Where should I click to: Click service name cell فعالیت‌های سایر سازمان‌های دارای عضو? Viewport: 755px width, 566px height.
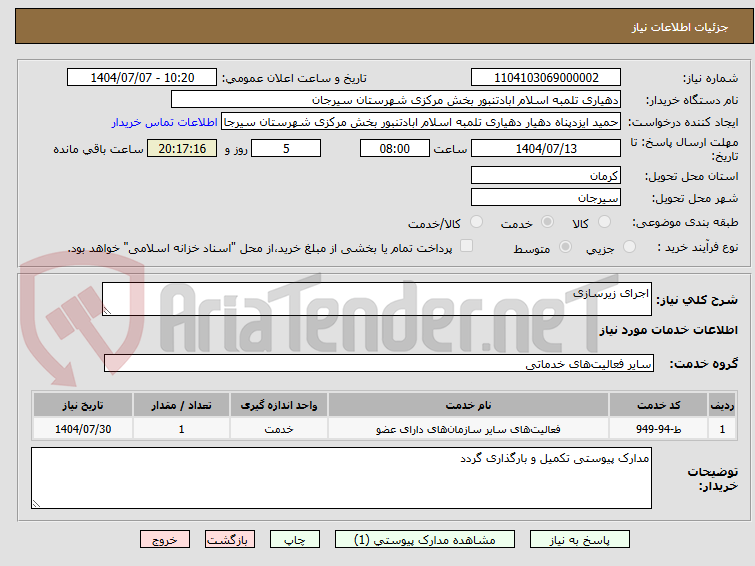tap(469, 429)
